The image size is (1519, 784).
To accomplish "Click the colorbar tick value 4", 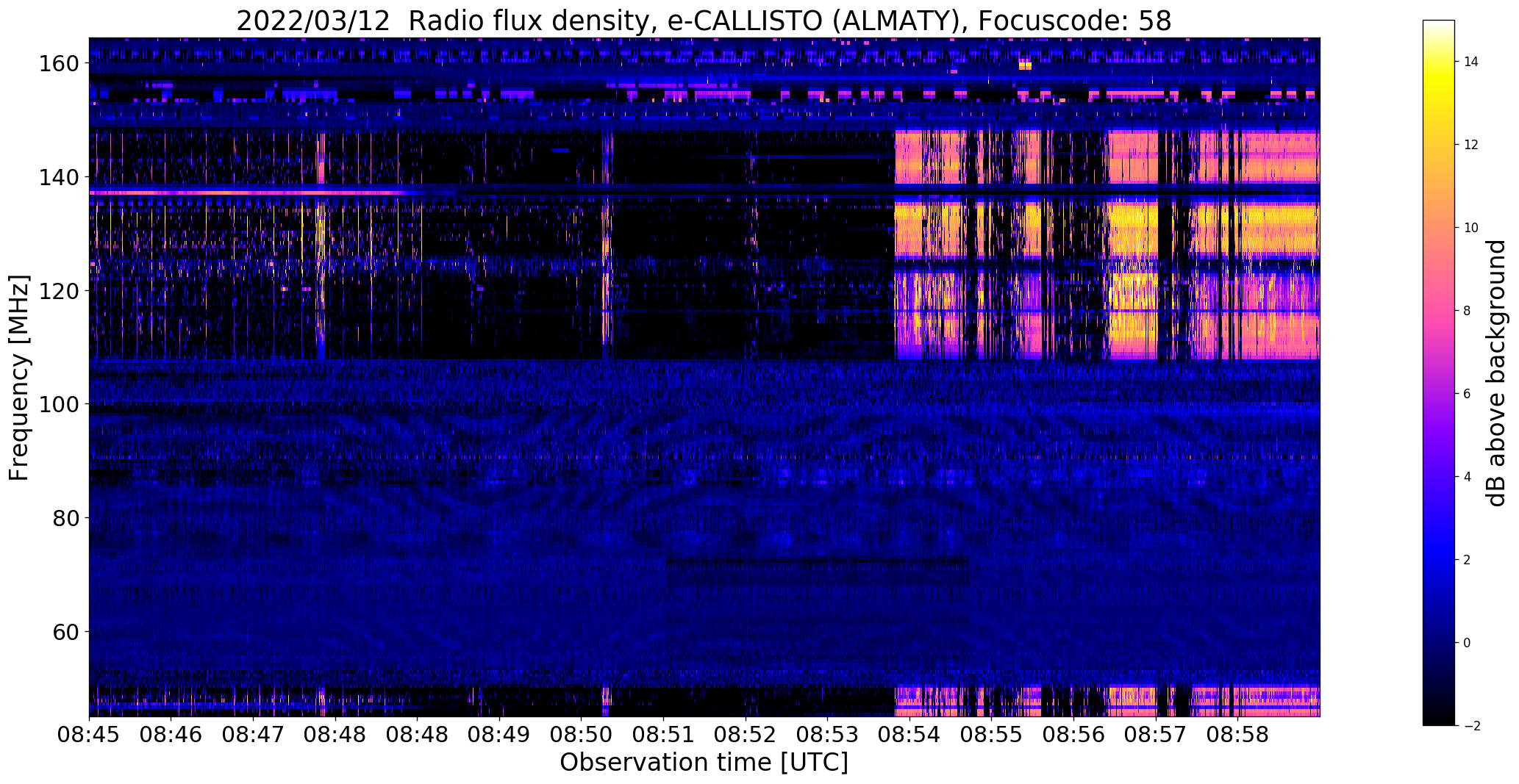I will [1468, 477].
